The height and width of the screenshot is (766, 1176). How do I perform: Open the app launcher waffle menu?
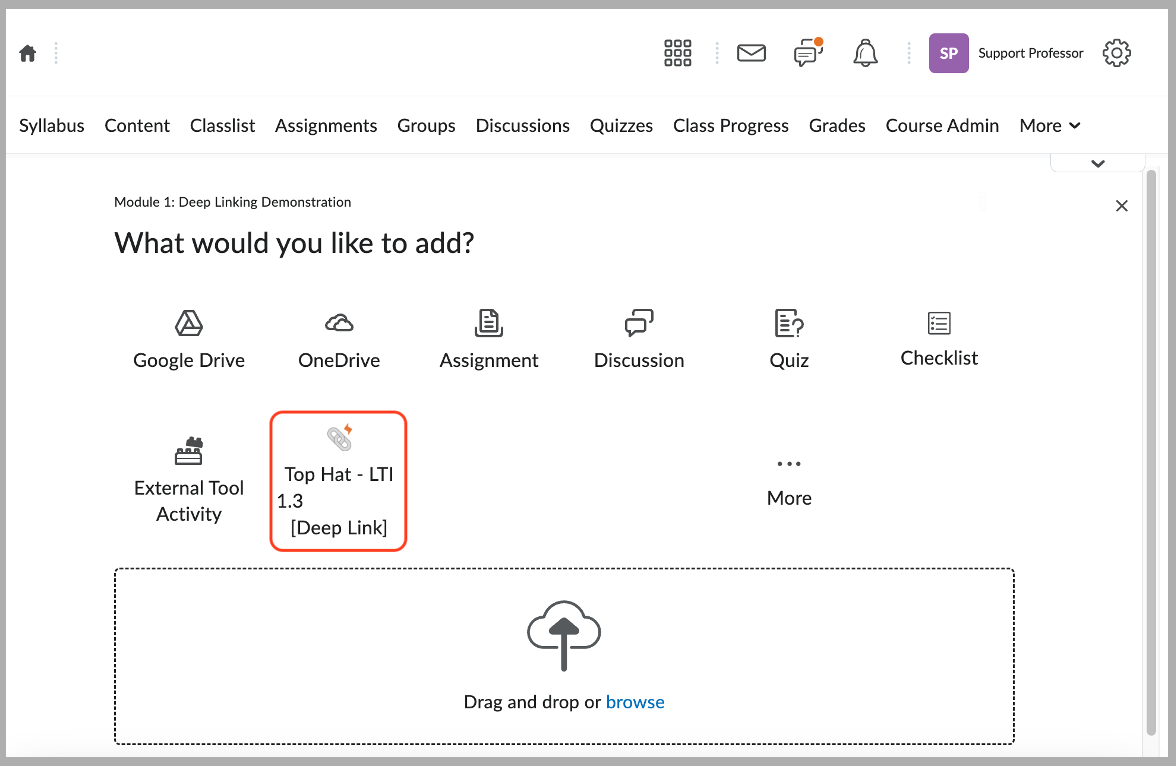678,53
